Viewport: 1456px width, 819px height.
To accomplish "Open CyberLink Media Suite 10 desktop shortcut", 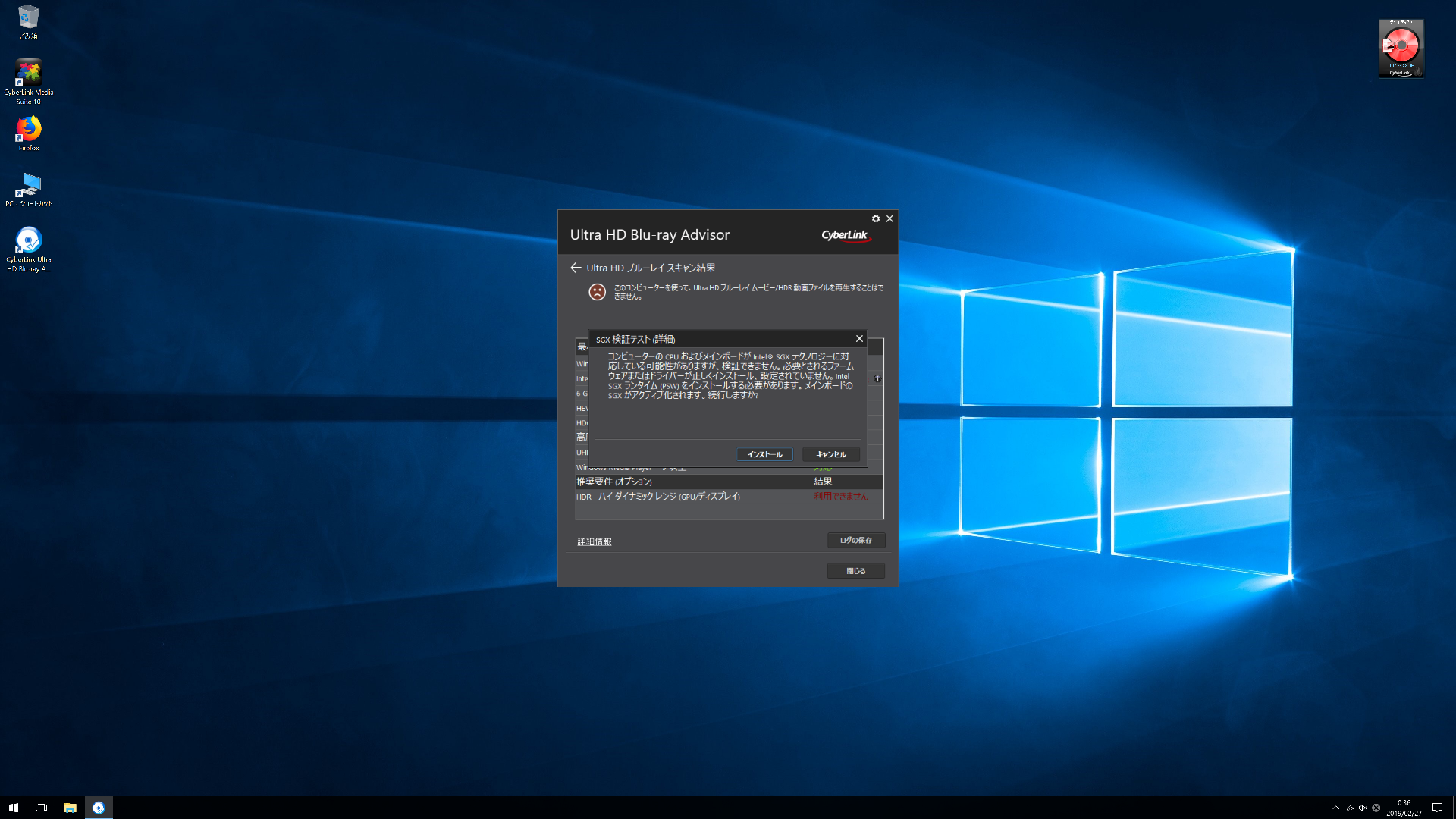I will pyautogui.click(x=29, y=74).
